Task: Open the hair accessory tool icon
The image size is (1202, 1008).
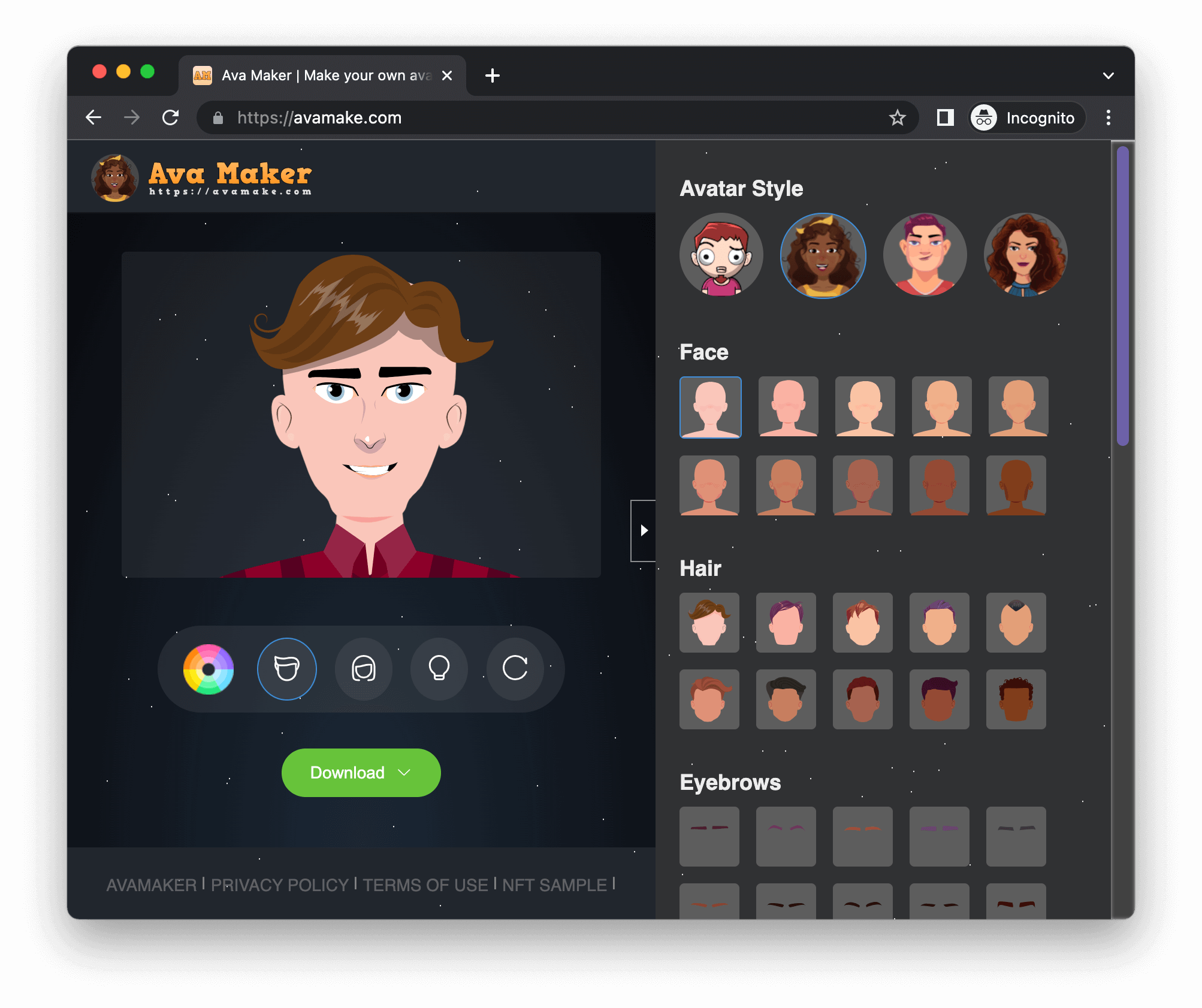Action: coord(364,669)
